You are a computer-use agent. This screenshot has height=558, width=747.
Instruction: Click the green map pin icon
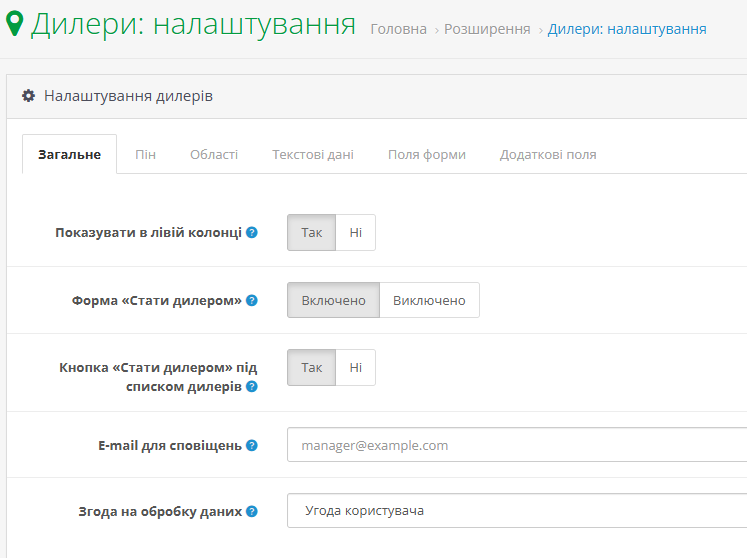click(14, 23)
